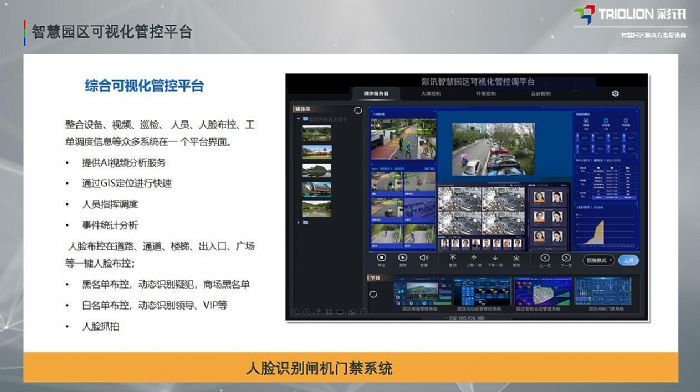This screenshot has height=392, width=700.
Task: Select first landscape thumbnail in library
Action: coord(317,133)
